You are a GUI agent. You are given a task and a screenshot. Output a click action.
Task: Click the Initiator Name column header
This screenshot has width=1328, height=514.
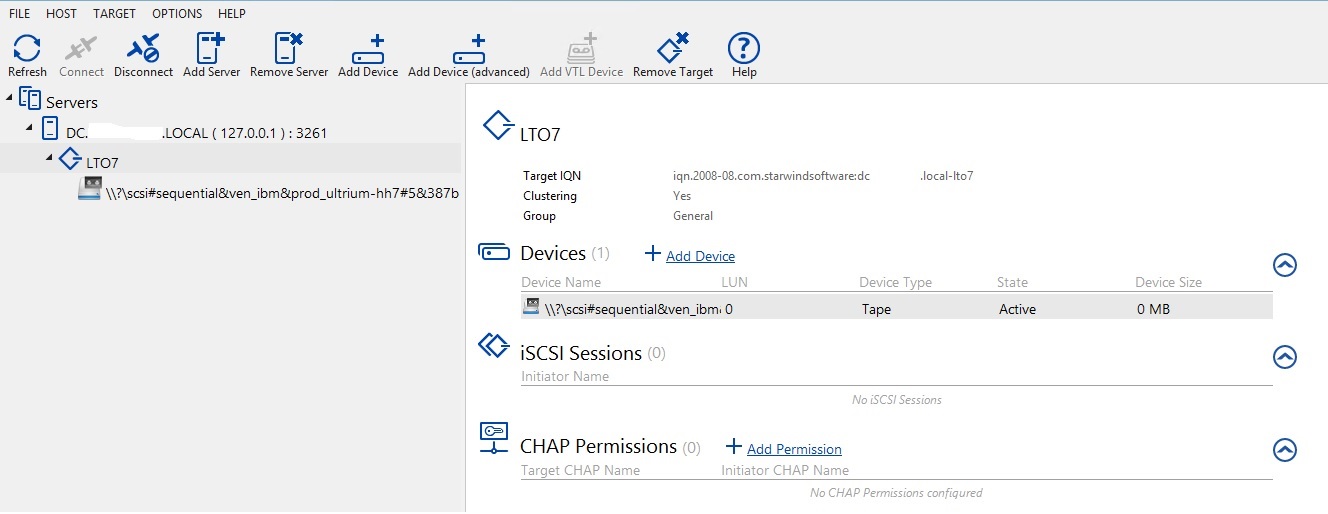click(565, 376)
